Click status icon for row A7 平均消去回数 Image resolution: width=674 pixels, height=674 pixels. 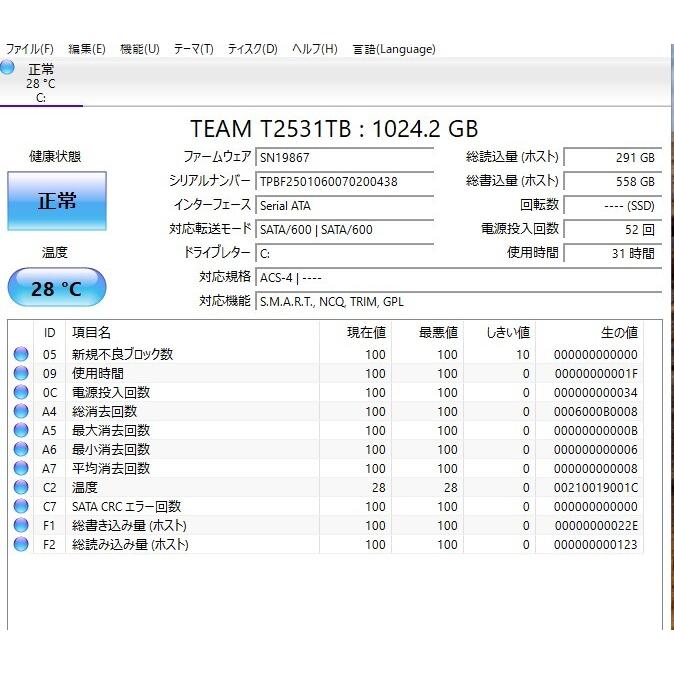pos(21,468)
